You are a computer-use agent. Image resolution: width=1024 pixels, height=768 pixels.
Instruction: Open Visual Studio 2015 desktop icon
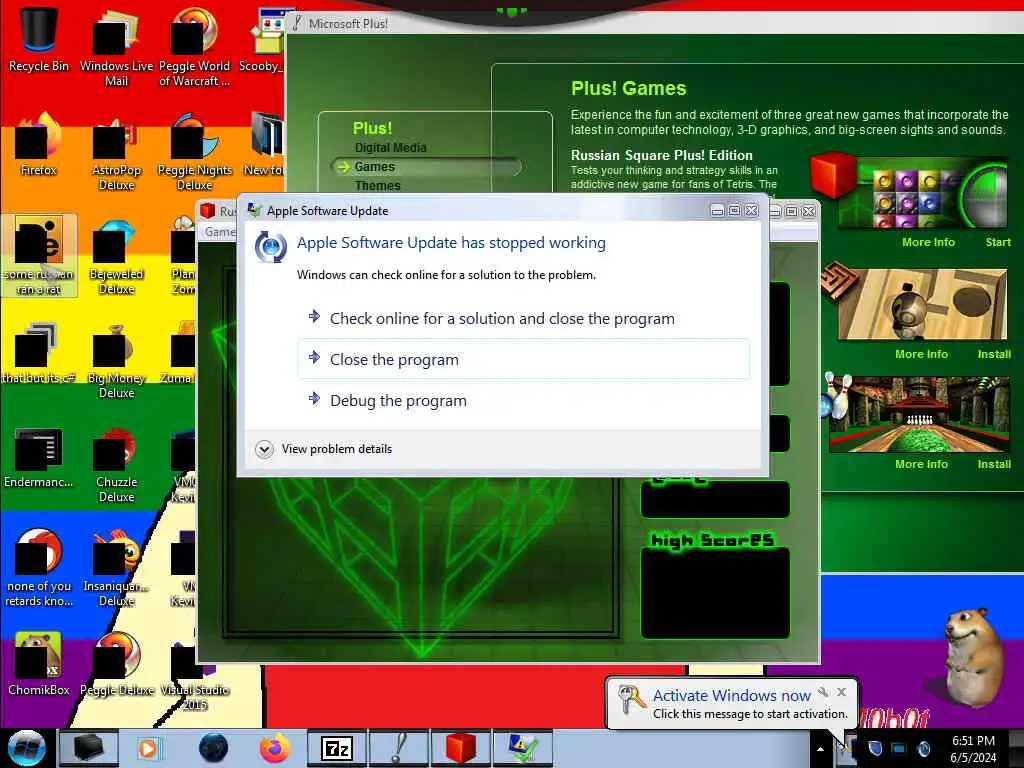(x=194, y=677)
